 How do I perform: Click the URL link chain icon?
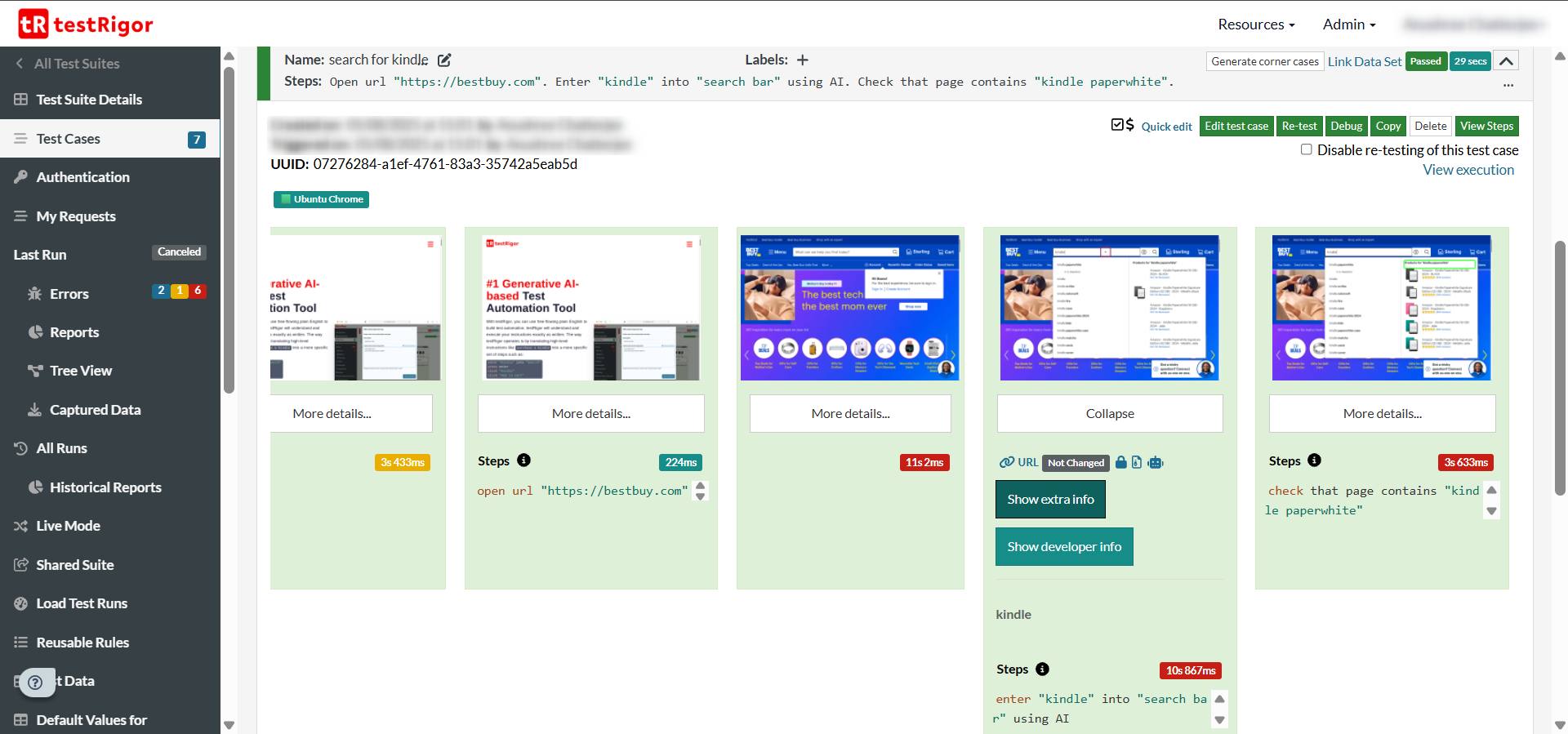tap(1007, 463)
